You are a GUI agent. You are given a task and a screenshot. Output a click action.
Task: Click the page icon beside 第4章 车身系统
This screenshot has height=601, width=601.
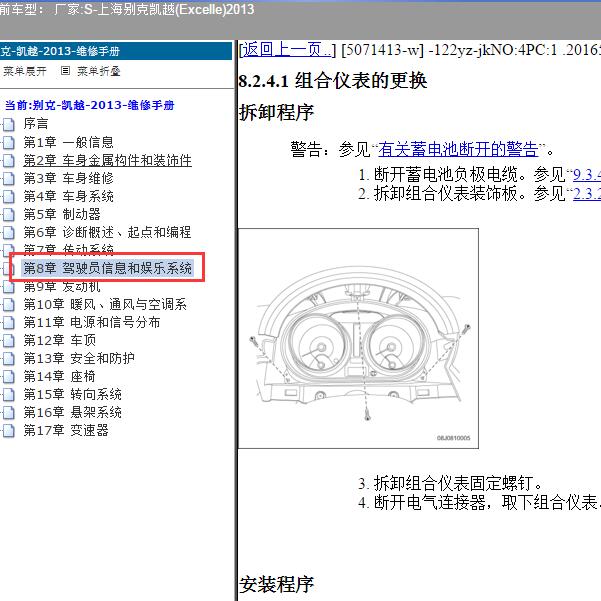[8, 197]
